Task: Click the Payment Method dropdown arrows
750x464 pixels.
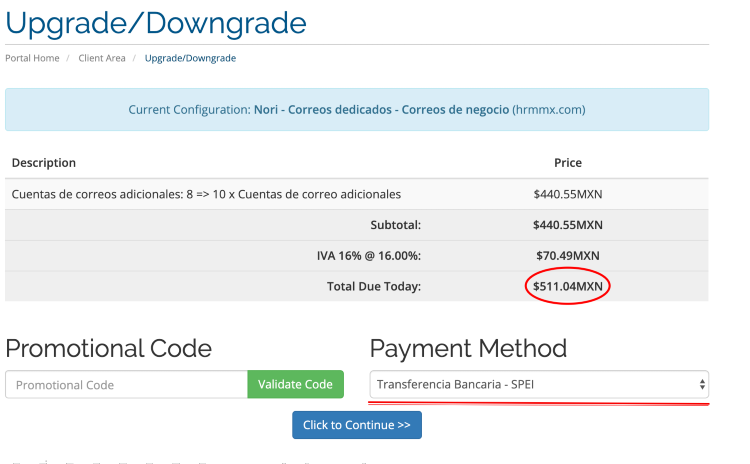Action: (702, 384)
